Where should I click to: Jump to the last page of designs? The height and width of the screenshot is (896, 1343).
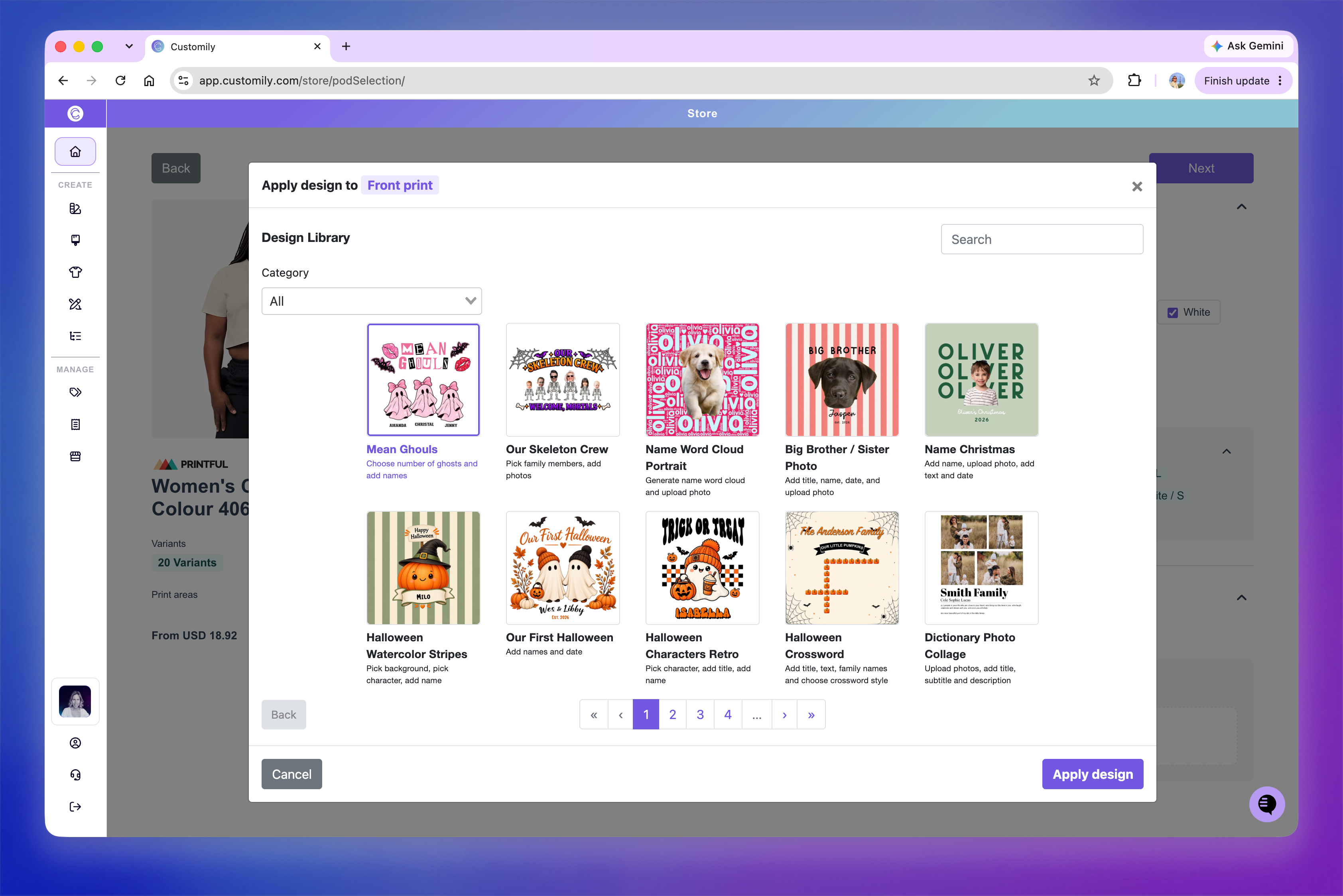[811, 714]
